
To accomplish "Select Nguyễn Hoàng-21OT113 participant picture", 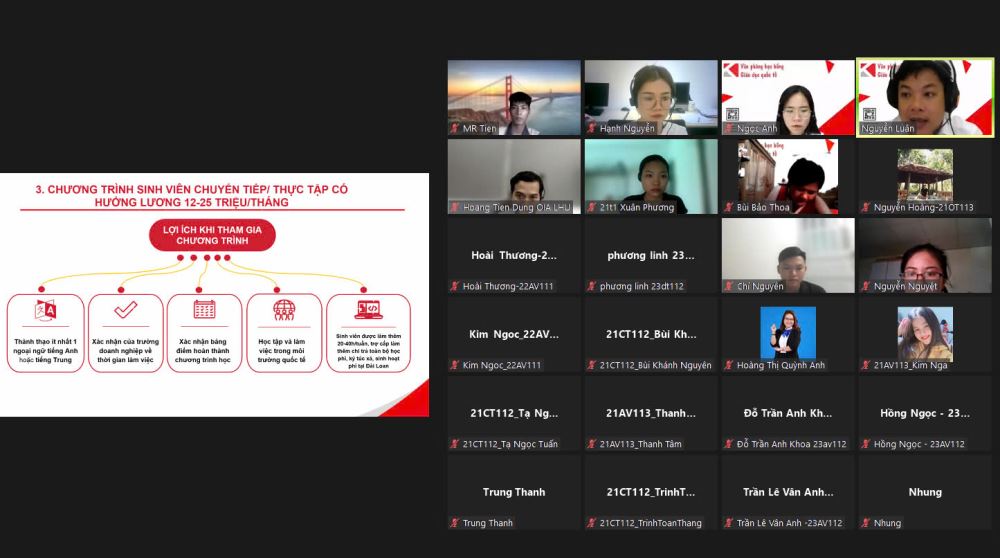I will pyautogui.click(x=924, y=173).
